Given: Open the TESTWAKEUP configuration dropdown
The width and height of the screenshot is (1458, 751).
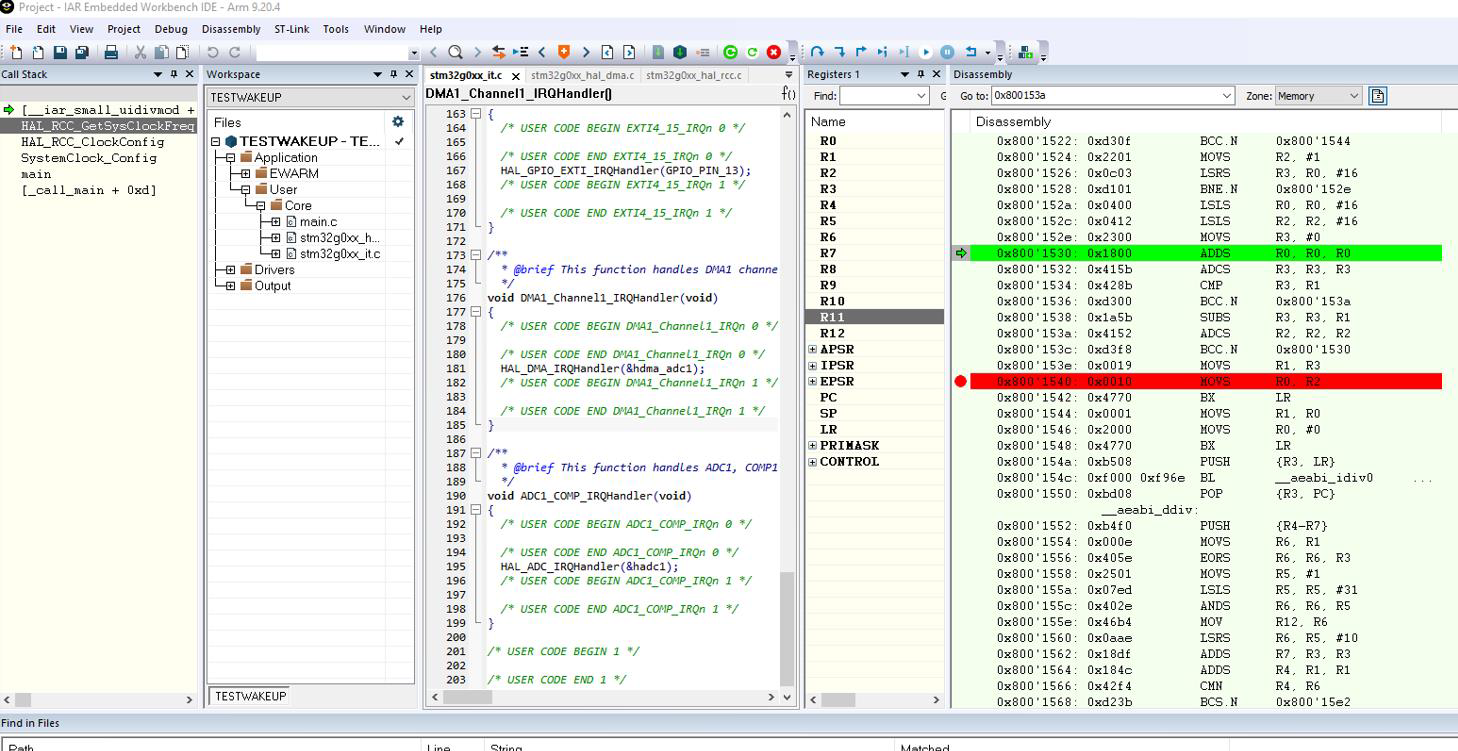Looking at the screenshot, I should point(310,97).
